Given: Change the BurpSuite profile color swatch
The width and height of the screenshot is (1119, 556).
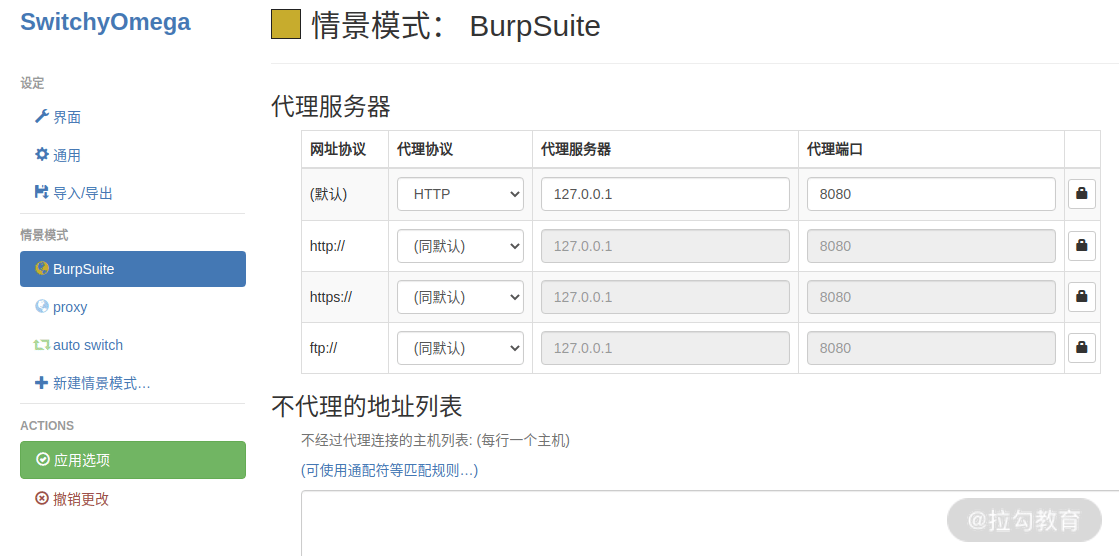Looking at the screenshot, I should [285, 24].
